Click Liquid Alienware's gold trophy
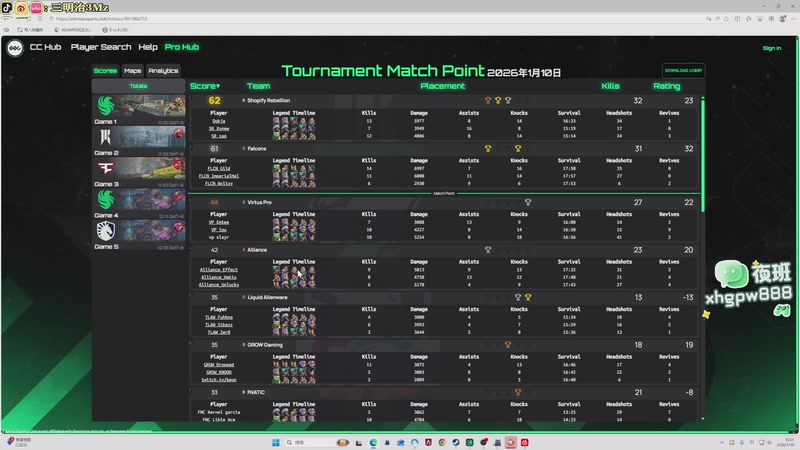The image size is (800, 450). 528,297
